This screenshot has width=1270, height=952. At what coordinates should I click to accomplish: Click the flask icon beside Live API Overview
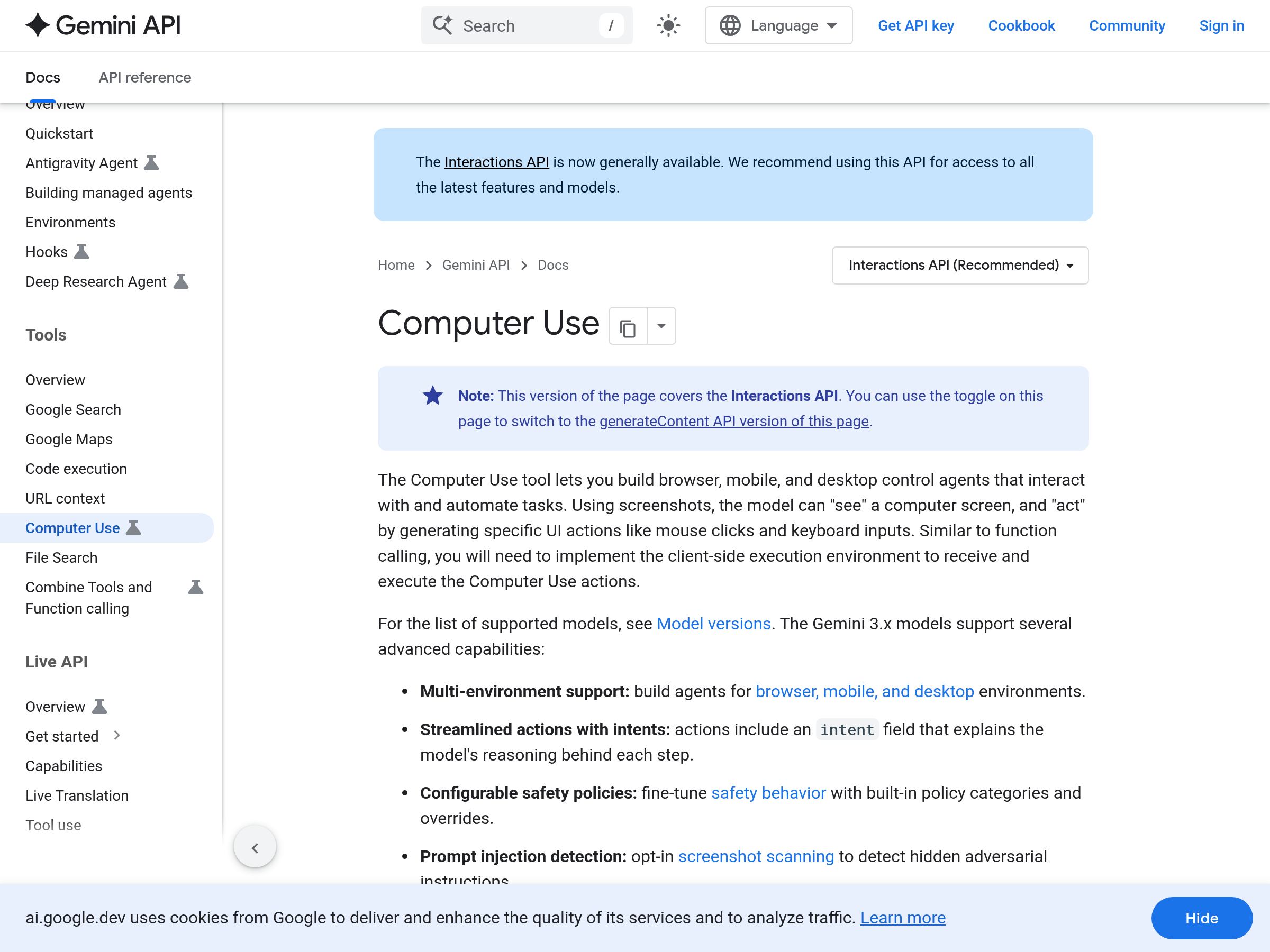click(99, 707)
